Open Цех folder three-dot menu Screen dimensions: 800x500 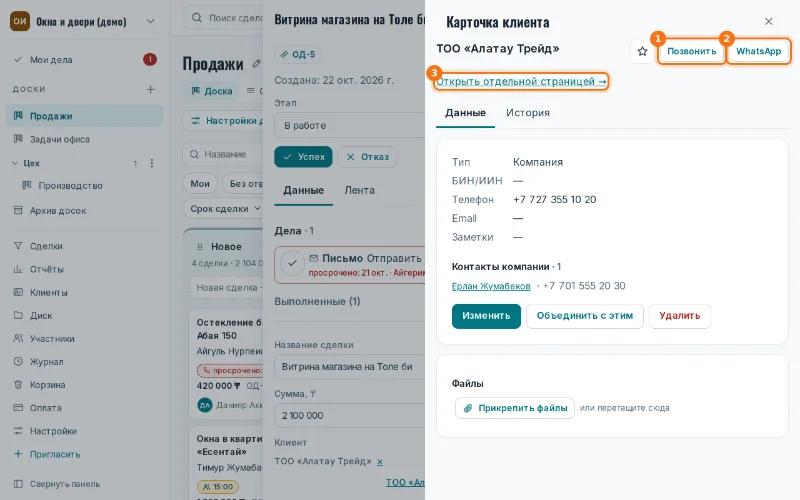[152, 163]
